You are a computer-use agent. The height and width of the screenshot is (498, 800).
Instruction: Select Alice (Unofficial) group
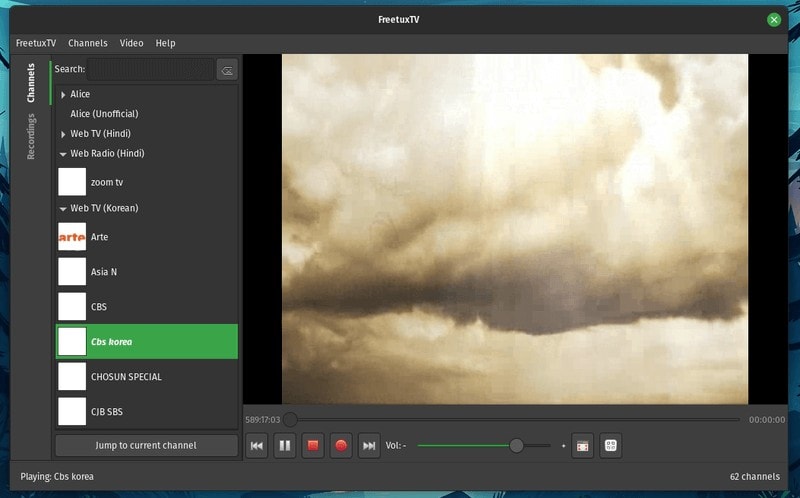click(x=104, y=114)
